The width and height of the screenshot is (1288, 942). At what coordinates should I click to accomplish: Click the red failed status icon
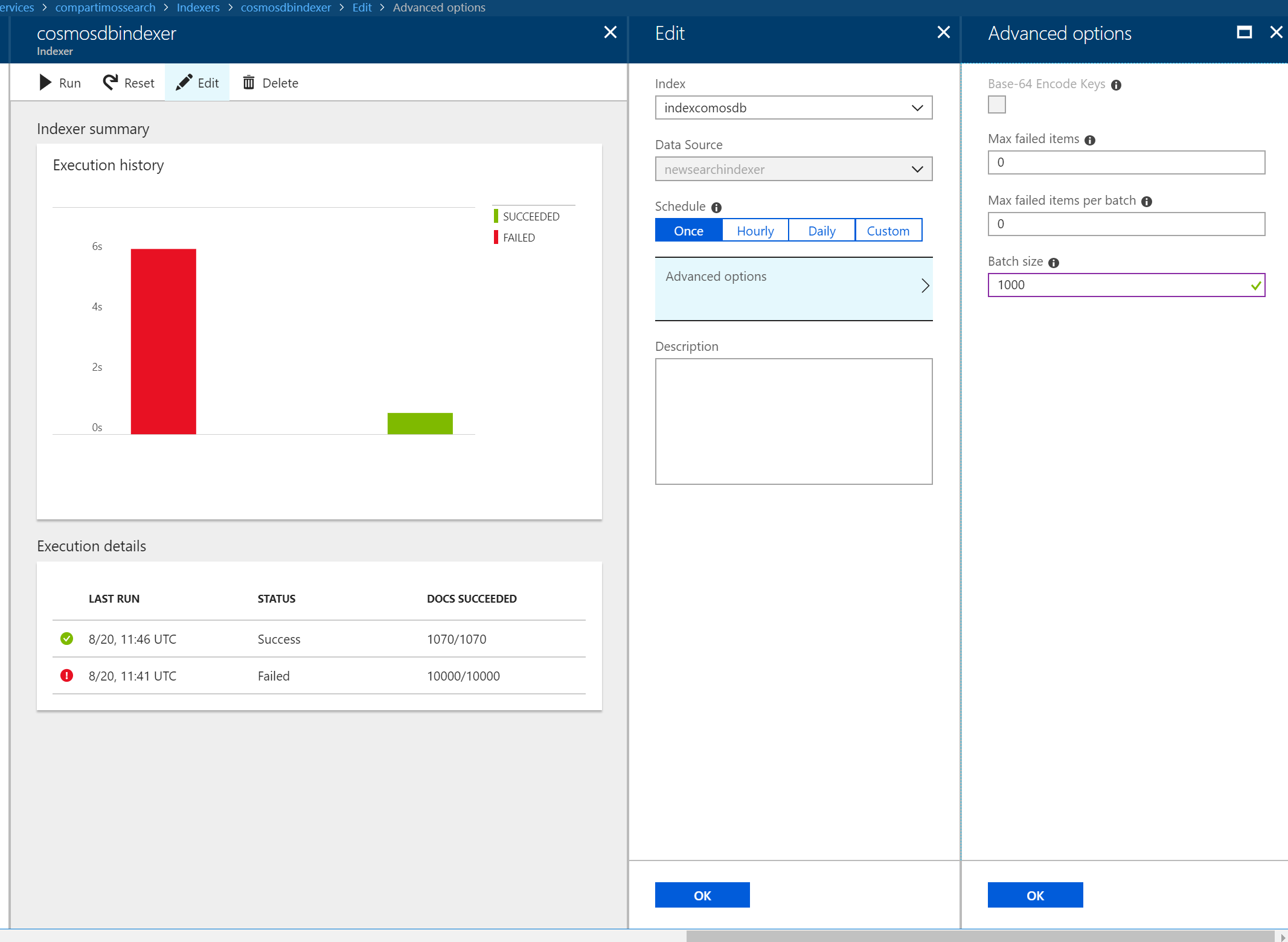66,676
